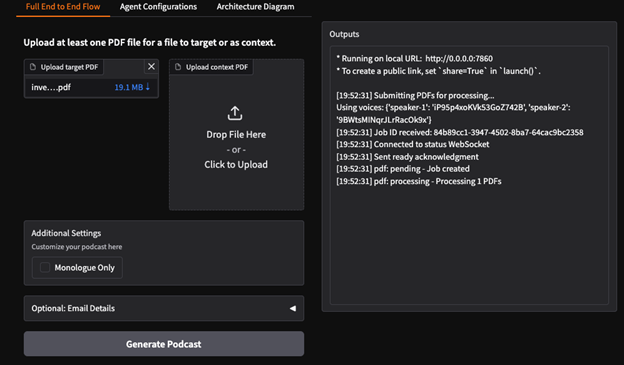Switch to the Full End to End Flow tab
624x365 pixels.
point(63,7)
